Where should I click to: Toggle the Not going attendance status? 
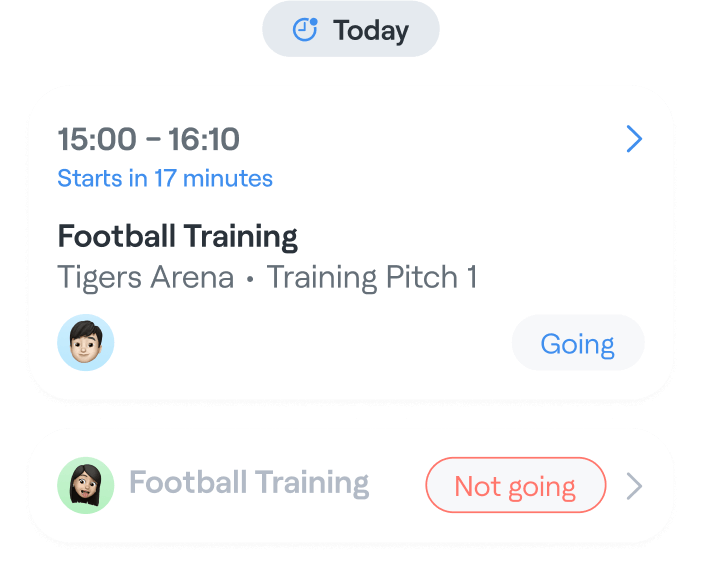pos(515,487)
